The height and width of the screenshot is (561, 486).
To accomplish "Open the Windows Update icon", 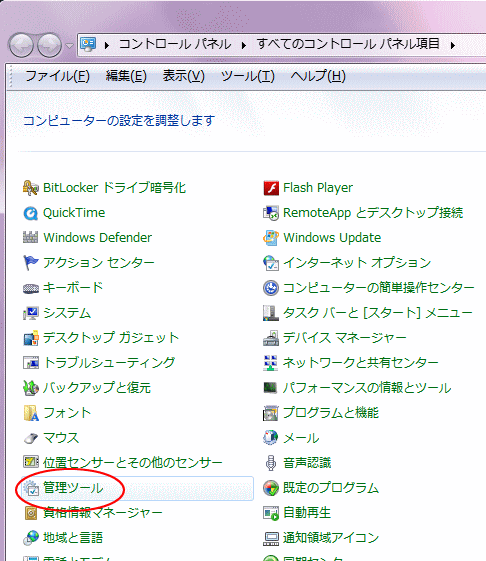I will point(271,238).
